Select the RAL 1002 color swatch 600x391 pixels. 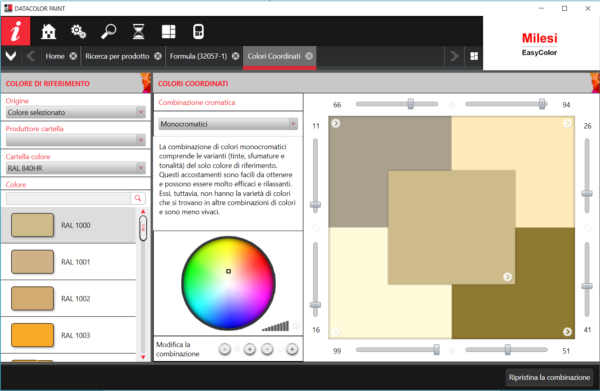pos(33,298)
